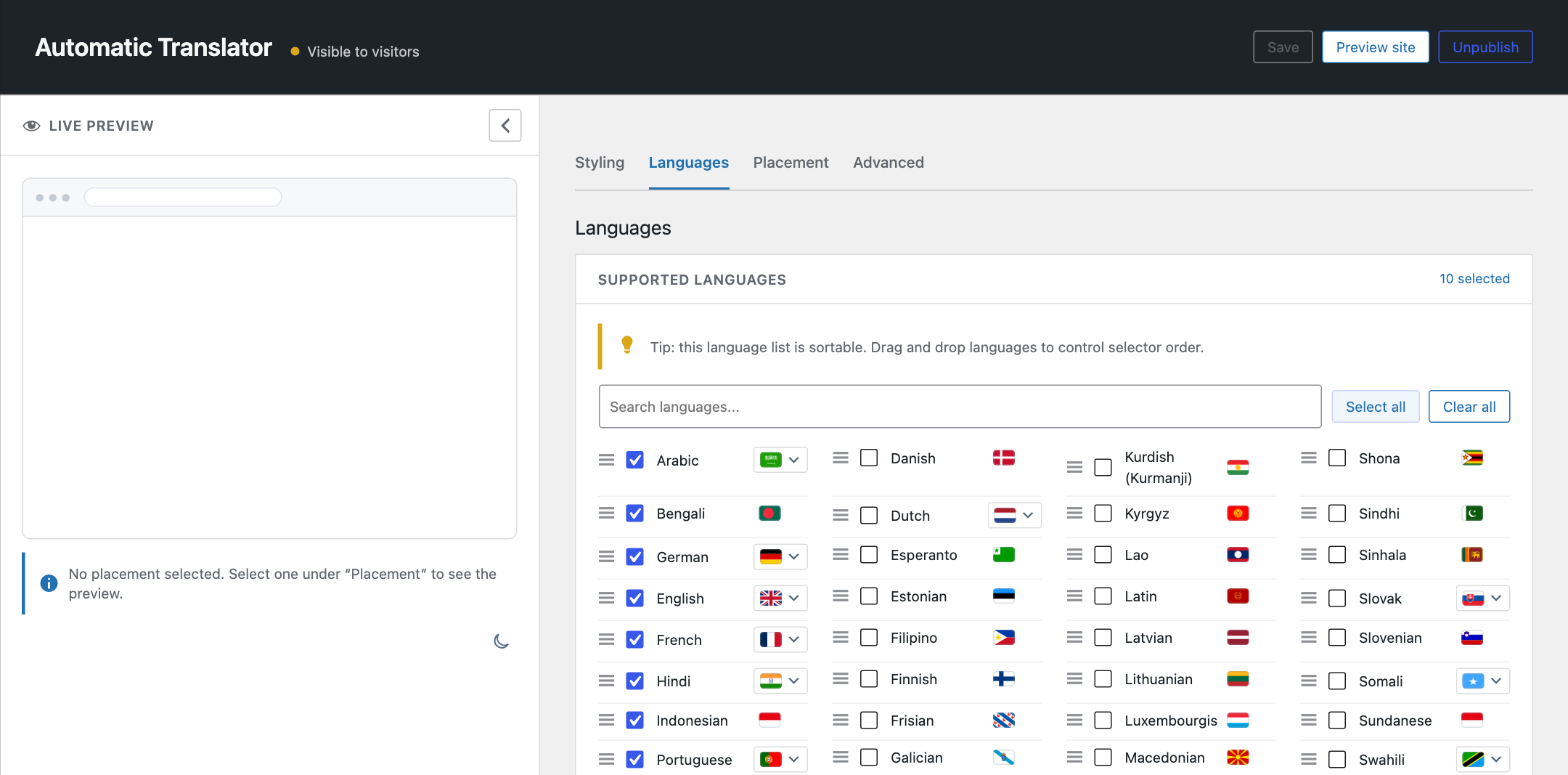Screen dimensions: 1568x775
Task: Click the Shona flag icon
Action: click(x=1472, y=458)
